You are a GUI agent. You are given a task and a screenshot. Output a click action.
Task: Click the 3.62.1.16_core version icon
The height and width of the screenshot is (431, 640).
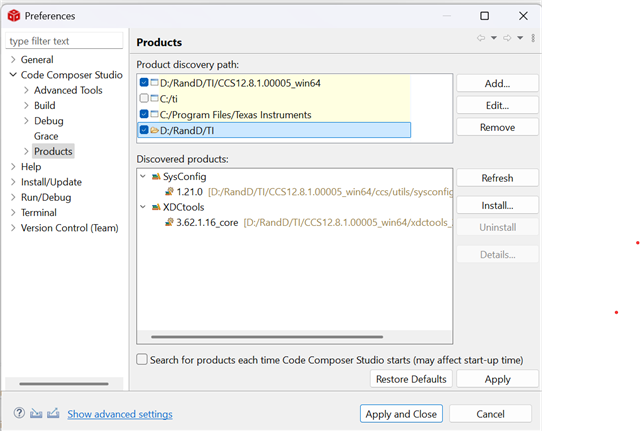pos(169,222)
